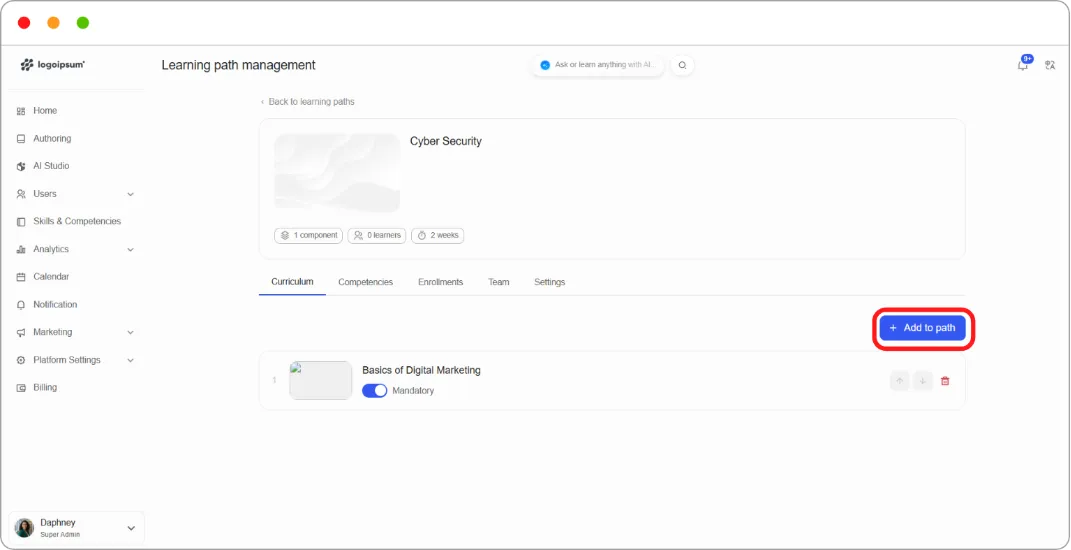Expand the Platform Settings chevron
The width and height of the screenshot is (1071, 550).
pyautogui.click(x=130, y=360)
